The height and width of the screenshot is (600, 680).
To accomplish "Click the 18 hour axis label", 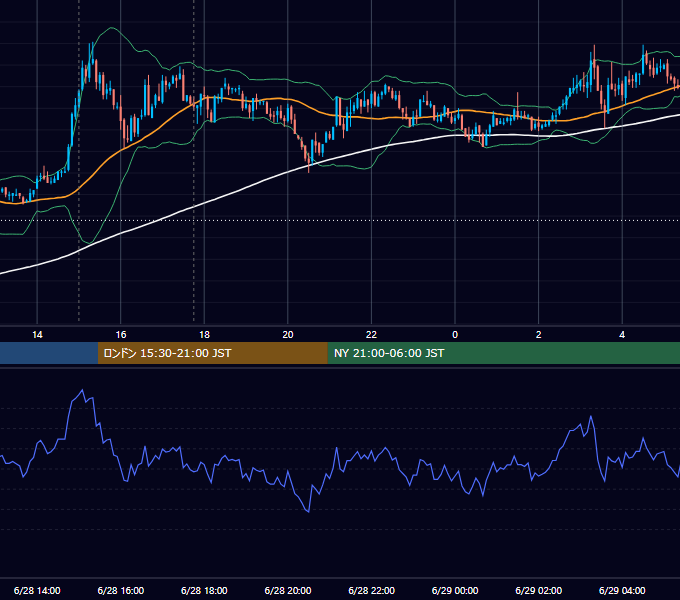I will (204, 335).
